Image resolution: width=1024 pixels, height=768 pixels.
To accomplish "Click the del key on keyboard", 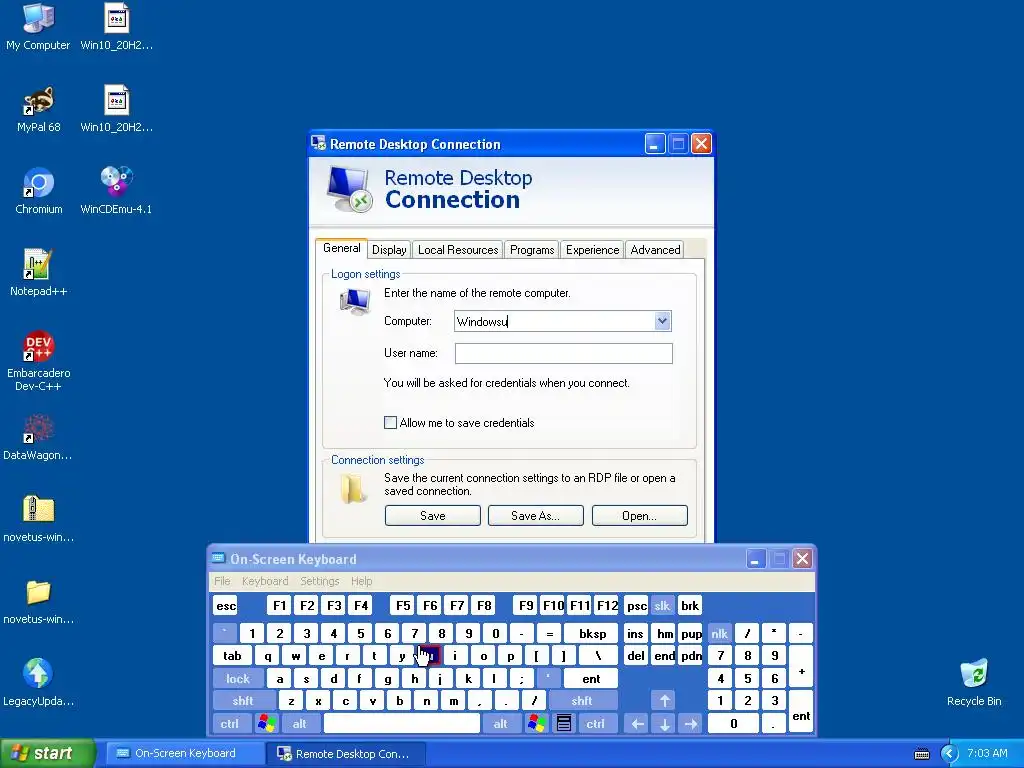I will (x=635, y=656).
